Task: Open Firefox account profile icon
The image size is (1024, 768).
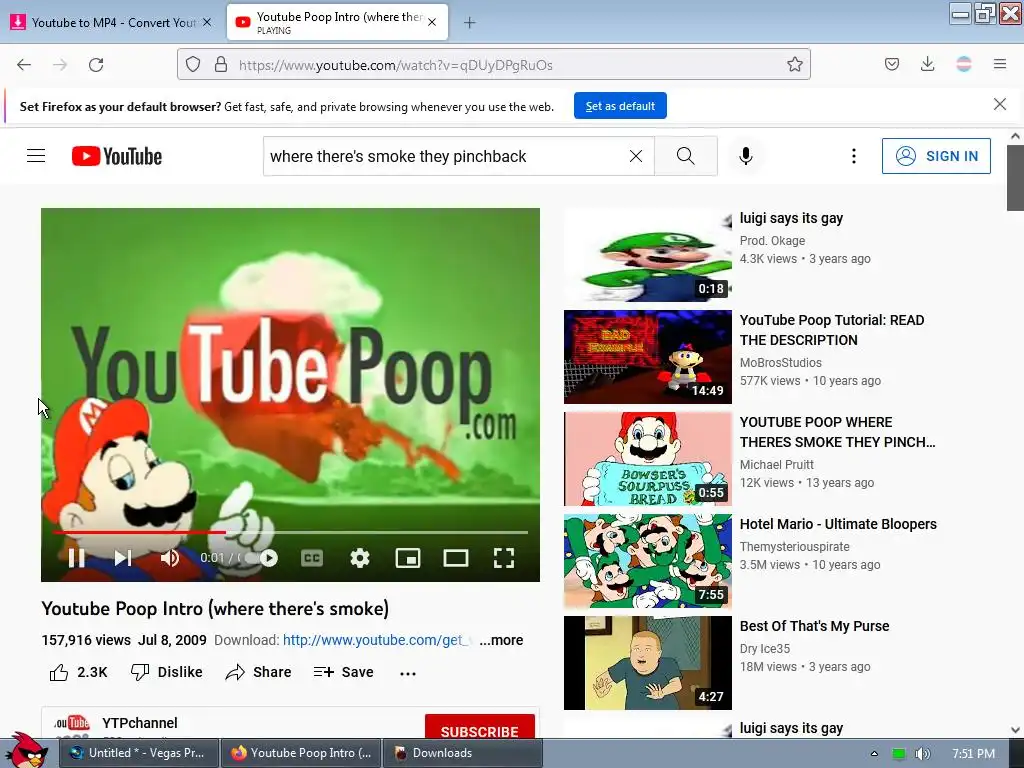Action: pos(964,64)
